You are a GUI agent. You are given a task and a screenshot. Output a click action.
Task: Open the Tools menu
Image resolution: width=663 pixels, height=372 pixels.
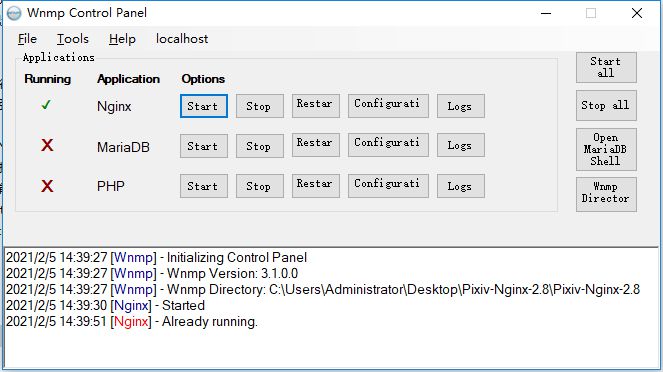(73, 39)
